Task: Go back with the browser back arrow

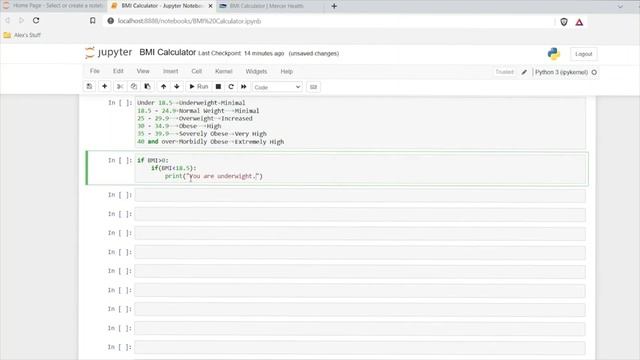Action: 7,20
